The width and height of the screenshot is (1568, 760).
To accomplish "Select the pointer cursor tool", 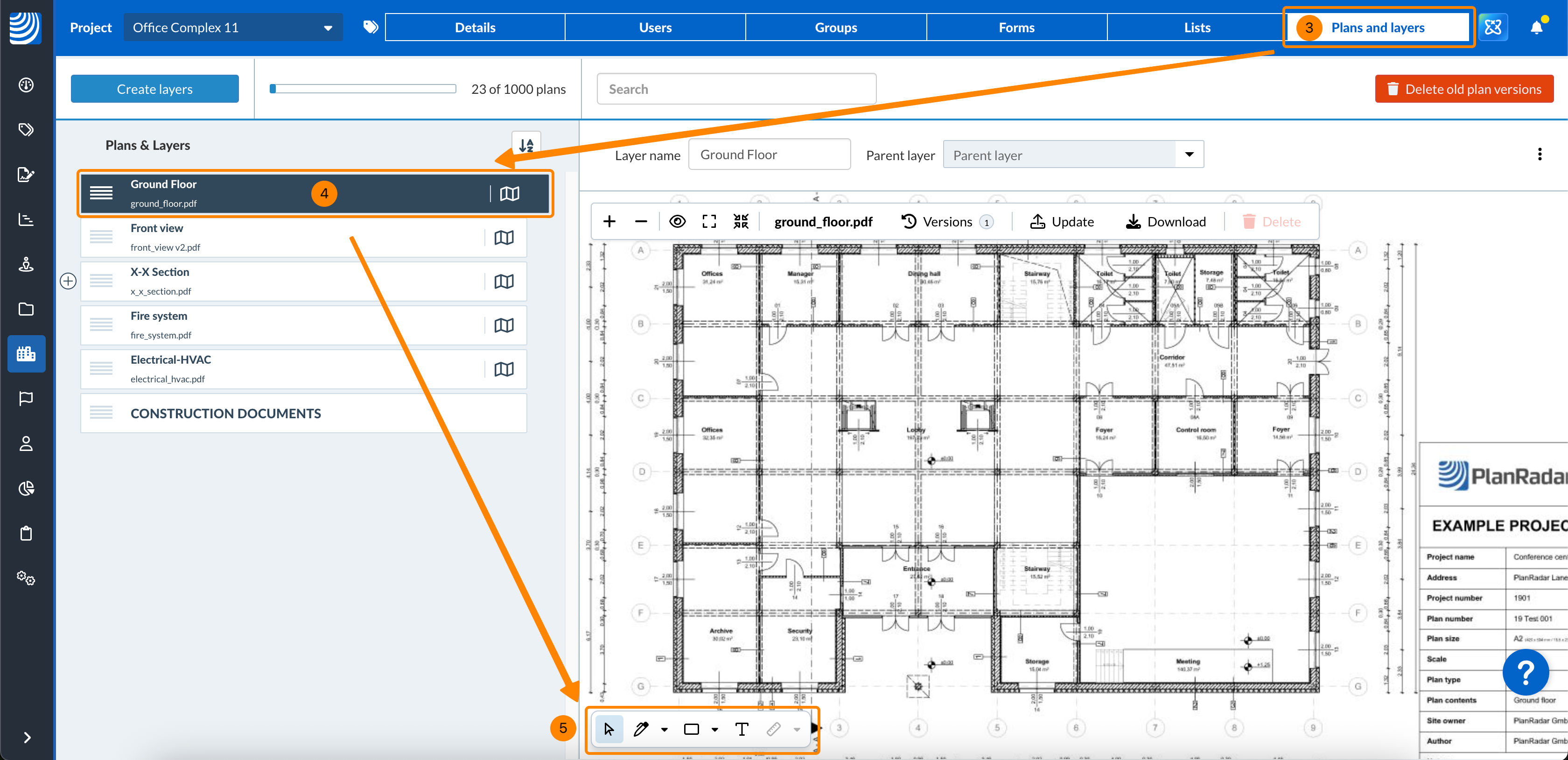I will 609,729.
